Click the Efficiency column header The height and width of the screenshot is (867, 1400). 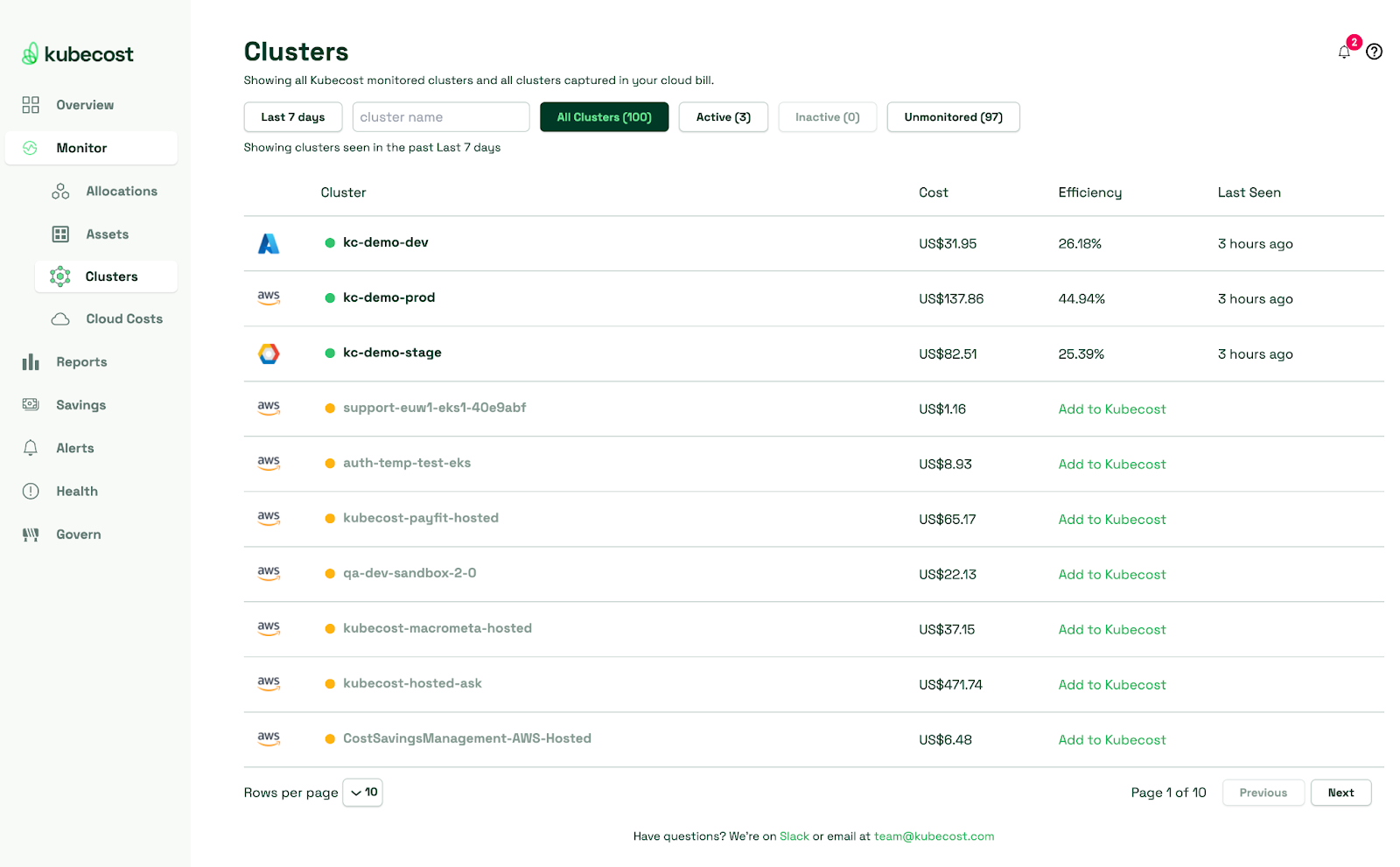click(1089, 192)
